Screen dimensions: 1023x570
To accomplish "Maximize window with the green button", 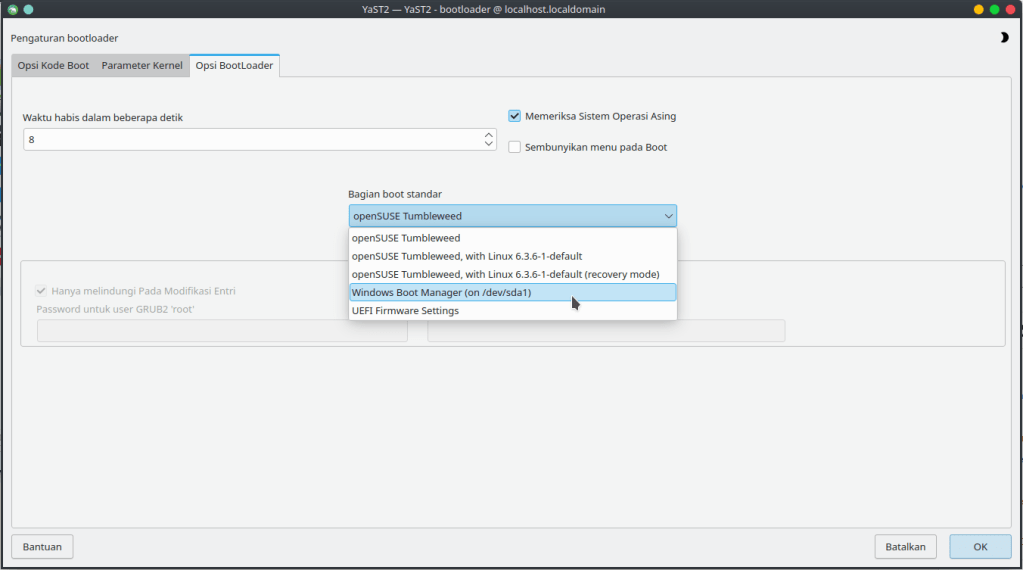I will pos(994,9).
